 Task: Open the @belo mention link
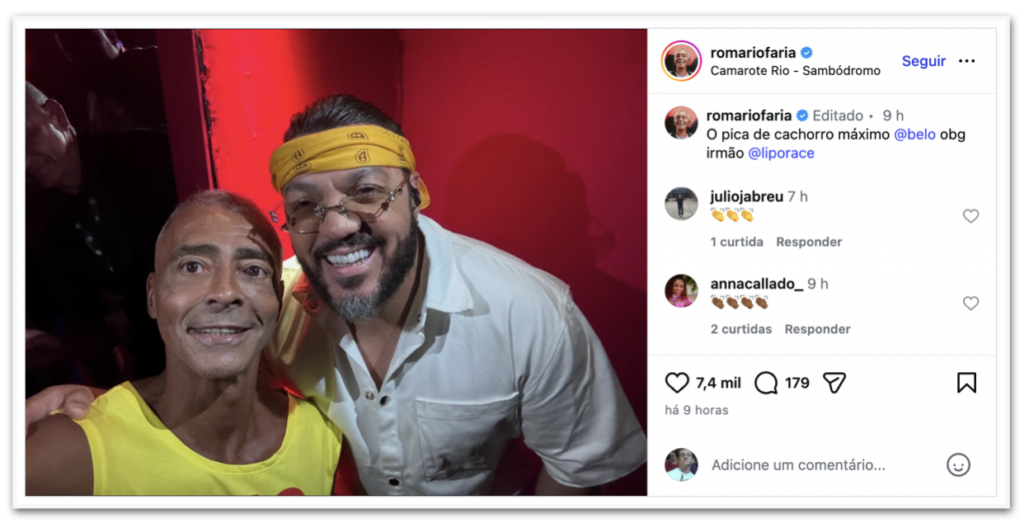(914, 135)
